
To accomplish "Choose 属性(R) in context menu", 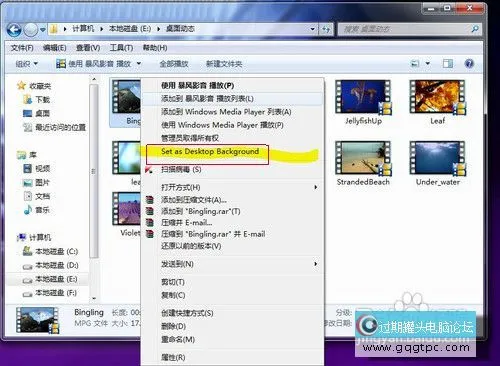I will tap(232, 357).
